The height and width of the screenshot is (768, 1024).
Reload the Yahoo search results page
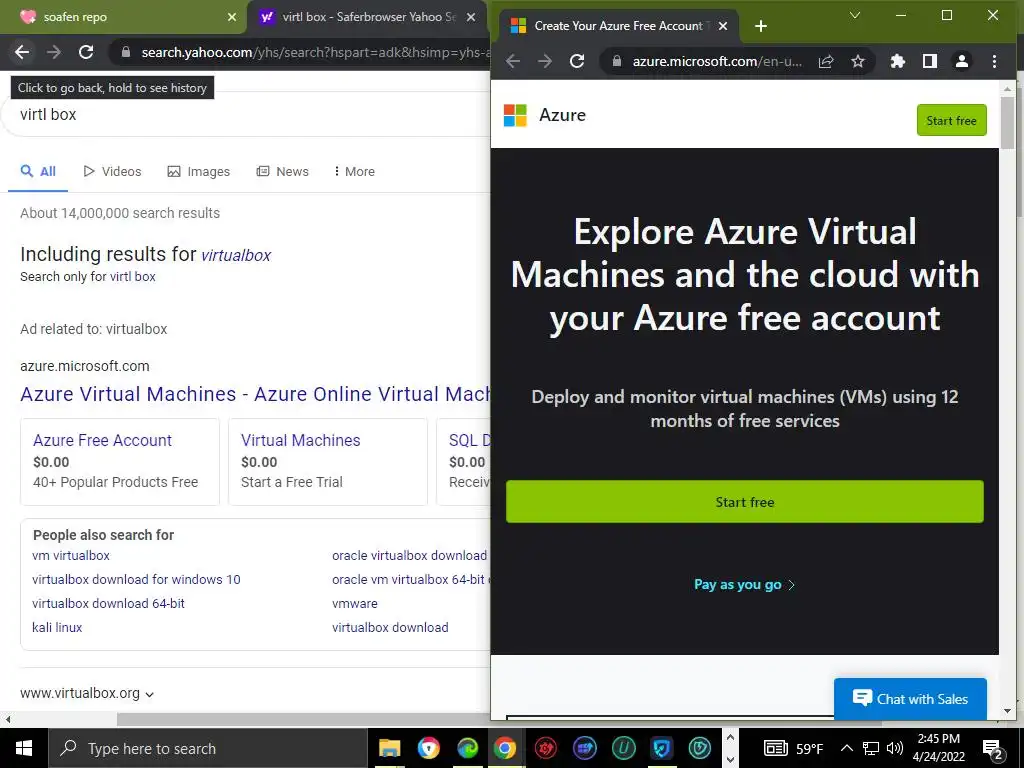point(86,52)
